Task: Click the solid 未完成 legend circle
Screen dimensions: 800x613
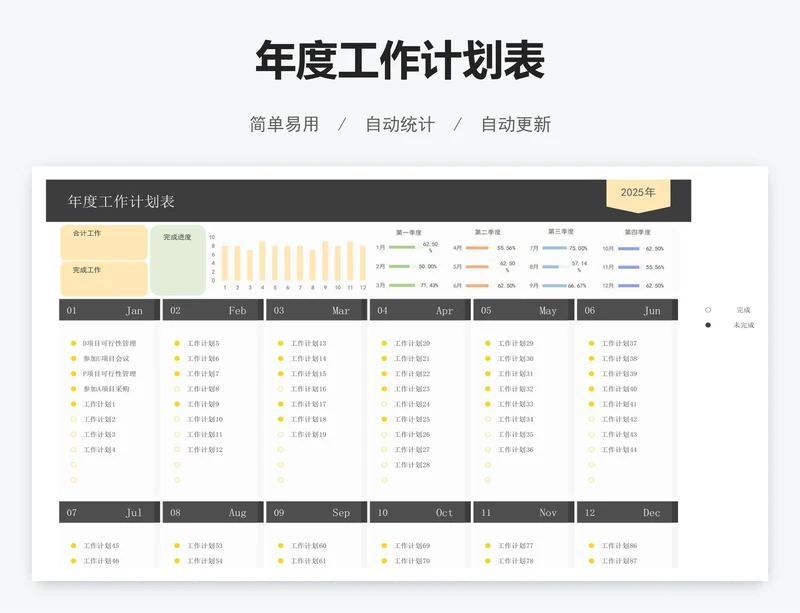Action: (x=708, y=325)
